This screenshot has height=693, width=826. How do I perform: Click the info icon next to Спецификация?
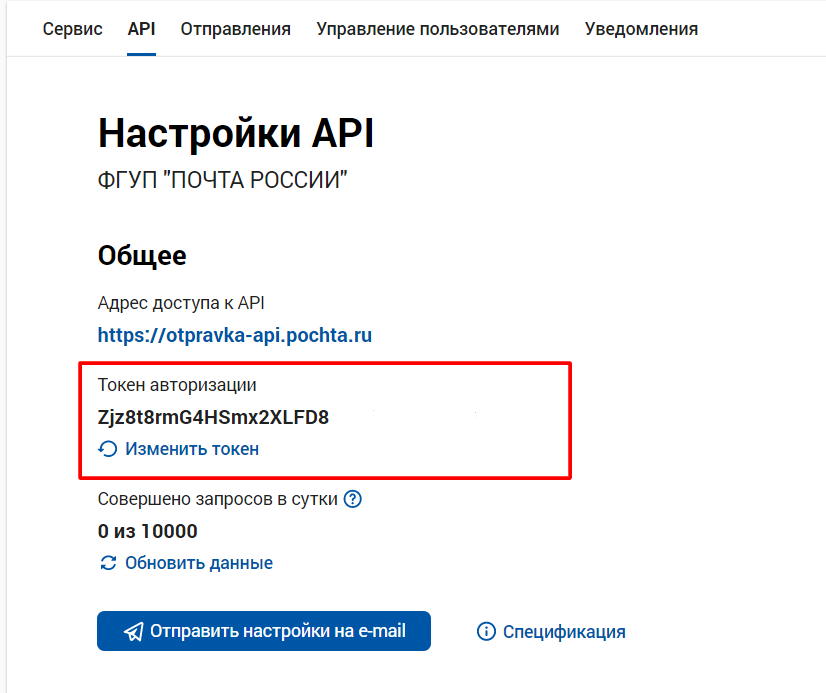coord(486,631)
